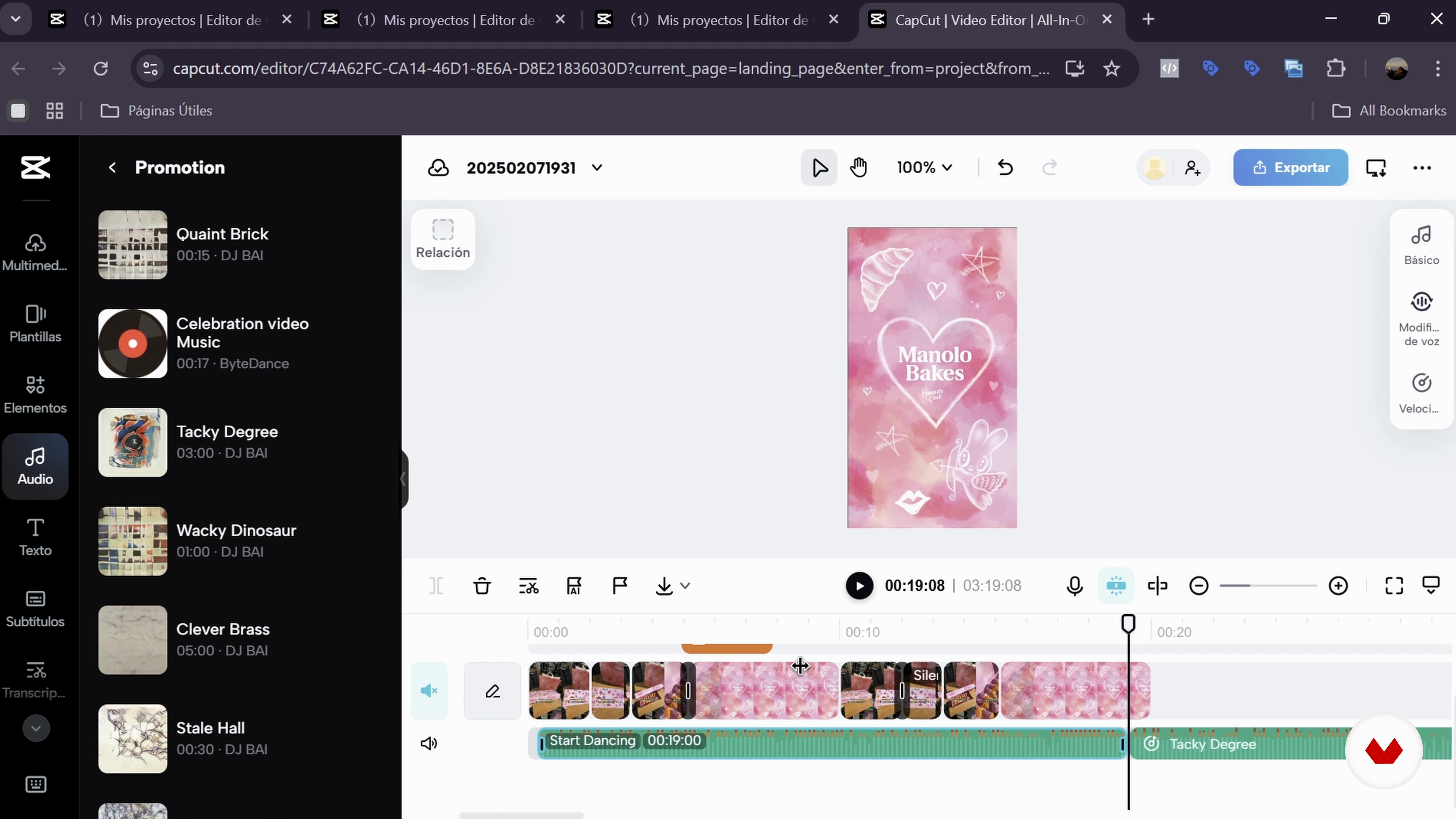Toggle video track mute speaker

[429, 691]
